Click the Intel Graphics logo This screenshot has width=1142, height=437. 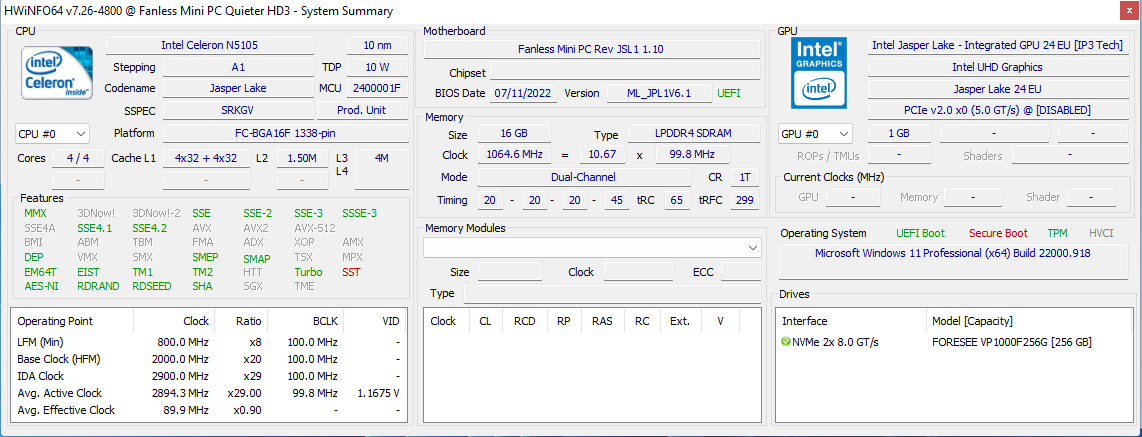(819, 73)
